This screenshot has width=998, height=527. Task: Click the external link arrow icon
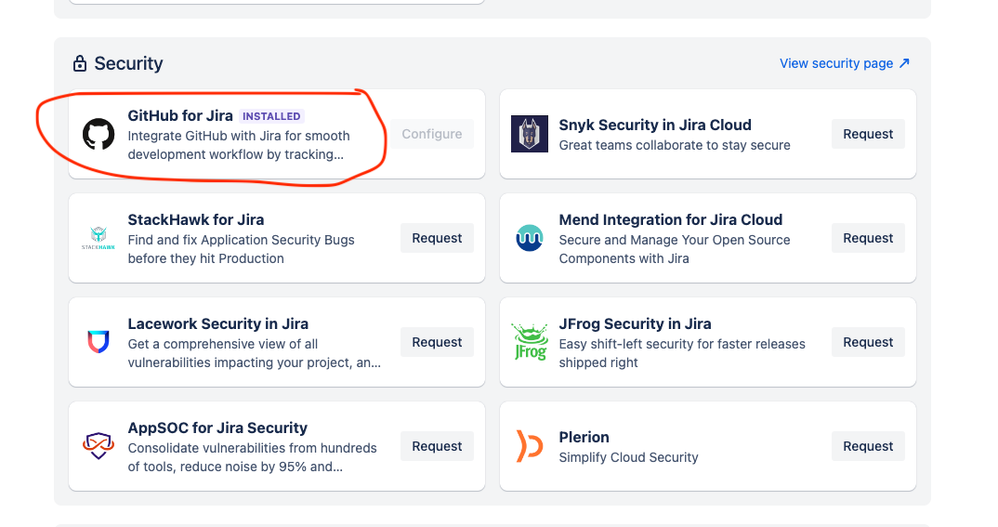pos(904,63)
